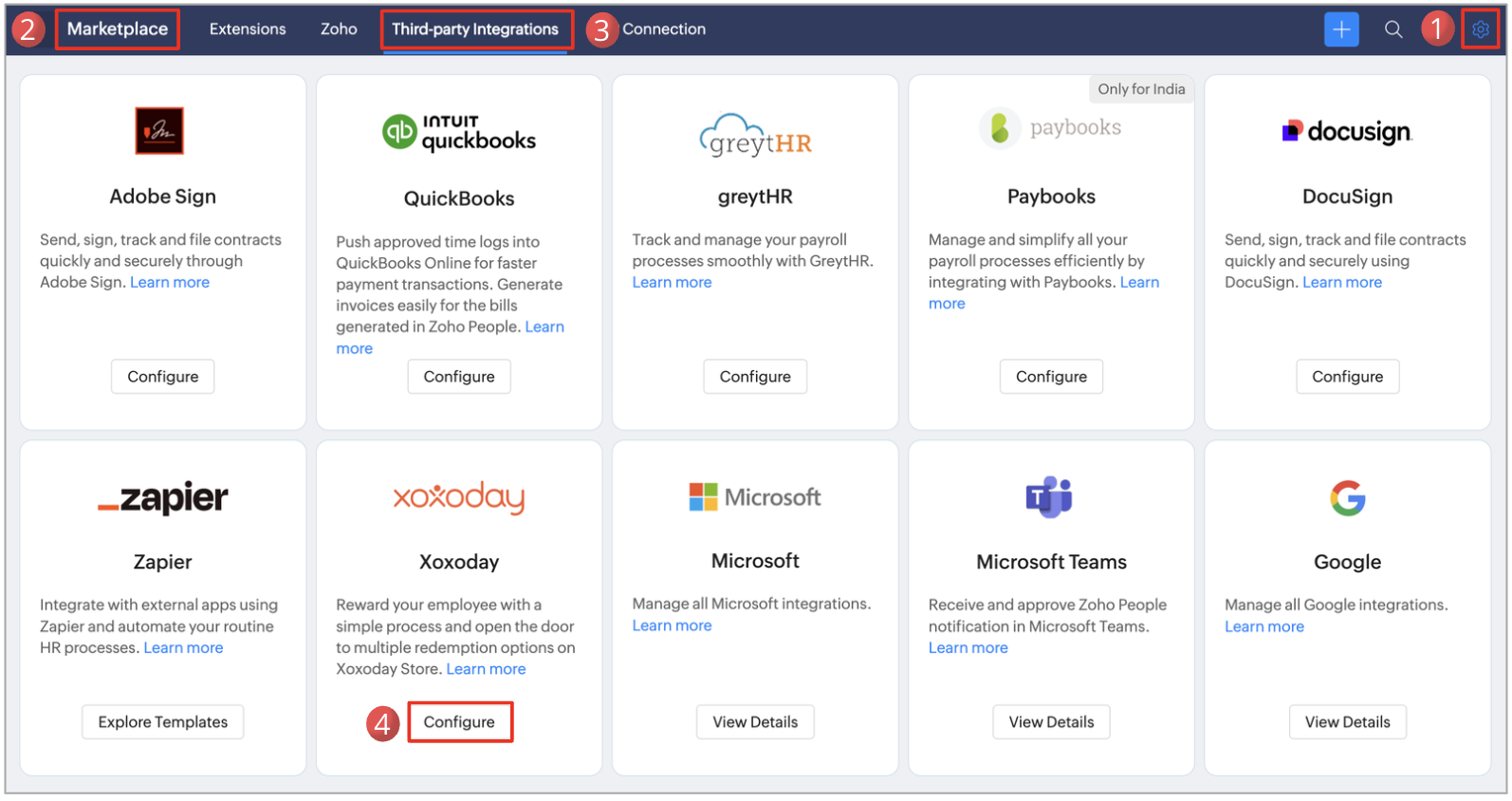Open Adobe Sign Learn more link
1512x801 pixels.
coord(170,282)
